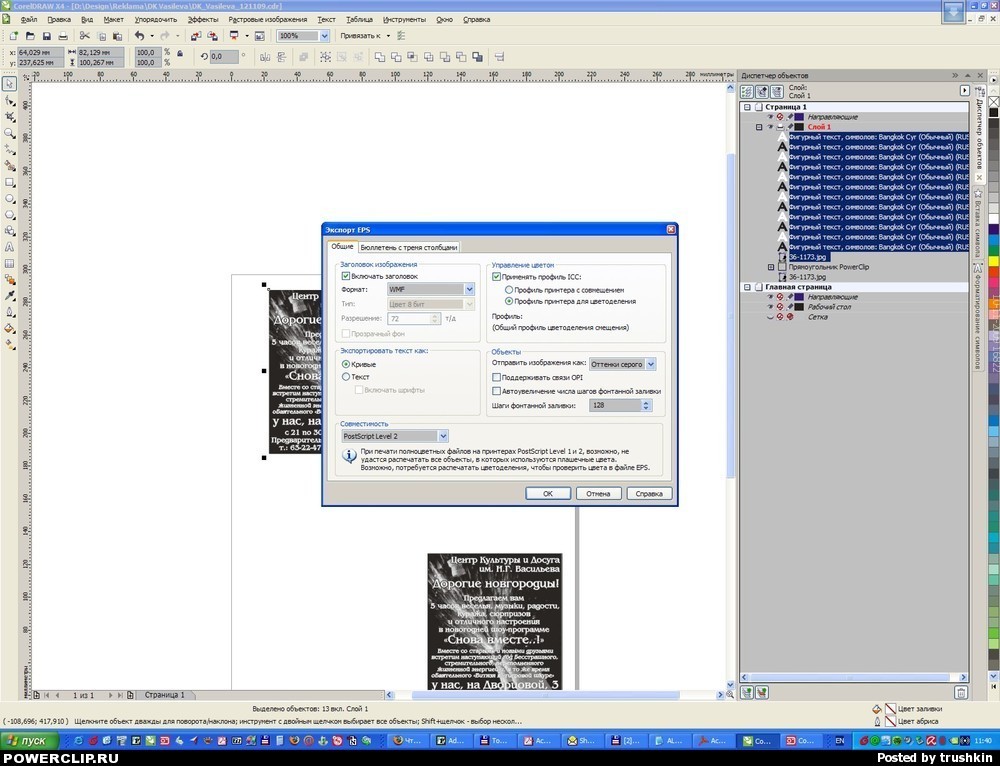Enable the 'Поддерживать связи OPI' checkbox
The height and width of the screenshot is (766, 1000).
coord(497,378)
